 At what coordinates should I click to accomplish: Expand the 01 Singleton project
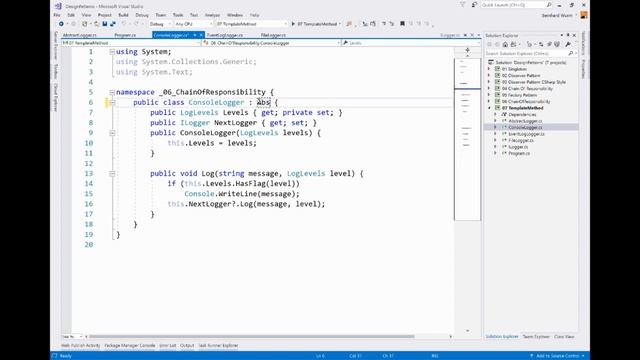(x=489, y=69)
